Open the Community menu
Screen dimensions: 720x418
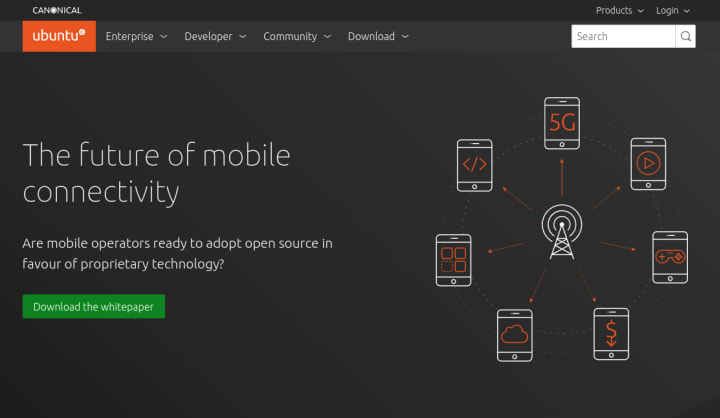[x=297, y=36]
